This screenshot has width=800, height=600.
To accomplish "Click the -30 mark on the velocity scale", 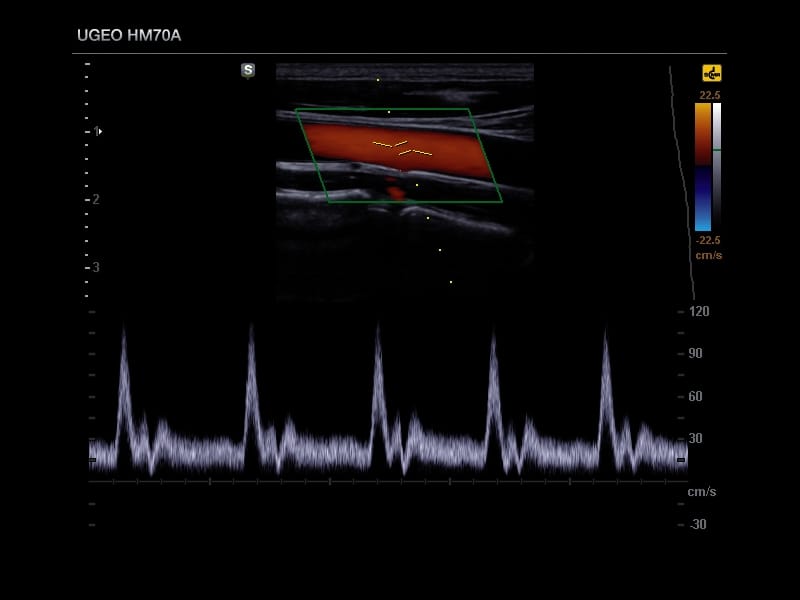I will pyautogui.click(x=697, y=524).
